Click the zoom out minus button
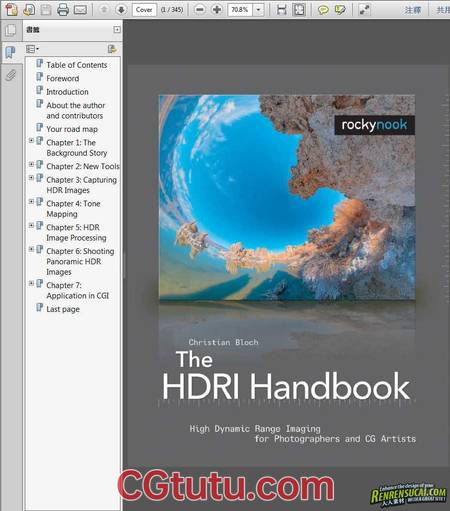Image resolution: width=450 pixels, height=511 pixels. click(x=200, y=10)
